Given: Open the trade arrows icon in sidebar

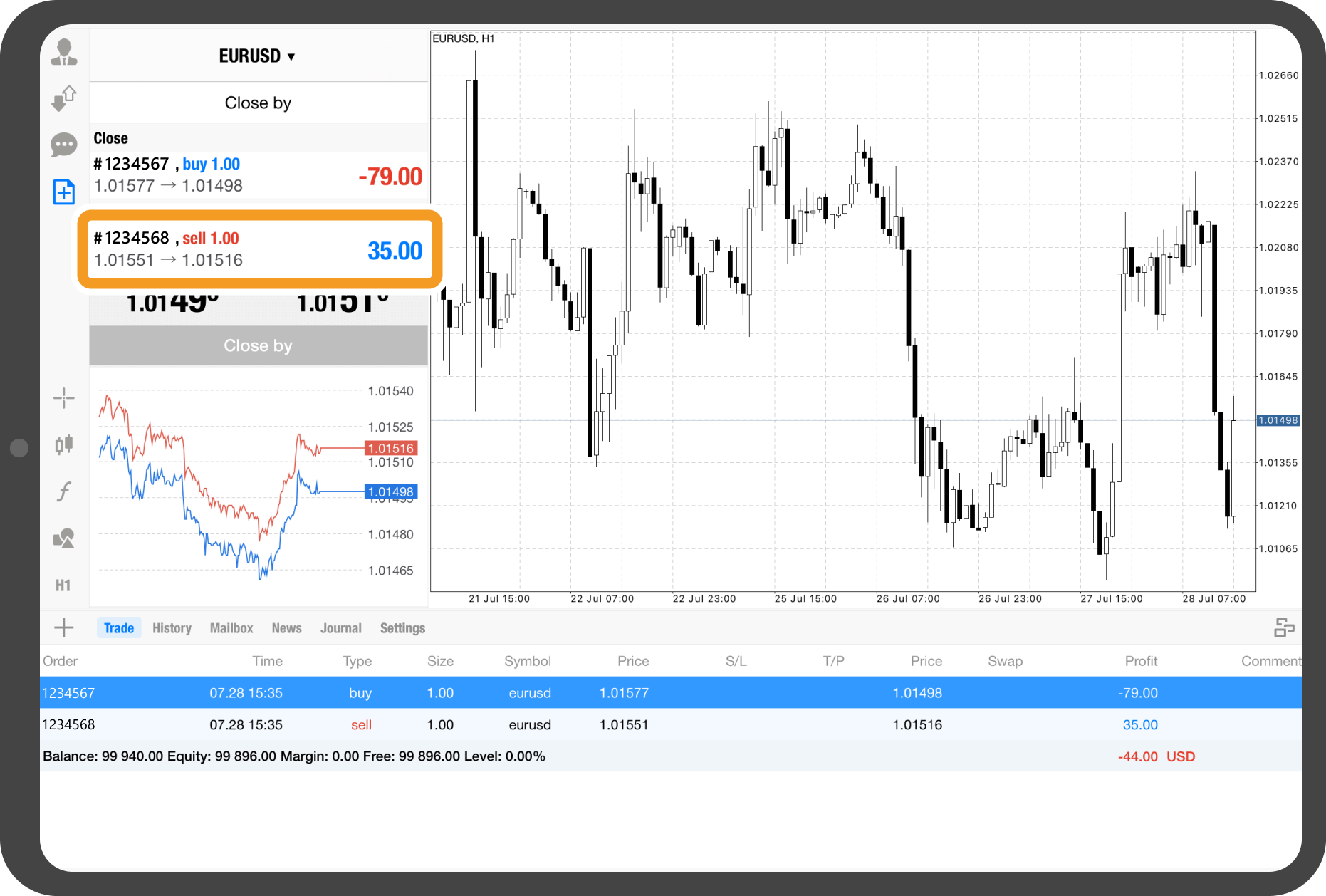Looking at the screenshot, I should click(x=64, y=98).
